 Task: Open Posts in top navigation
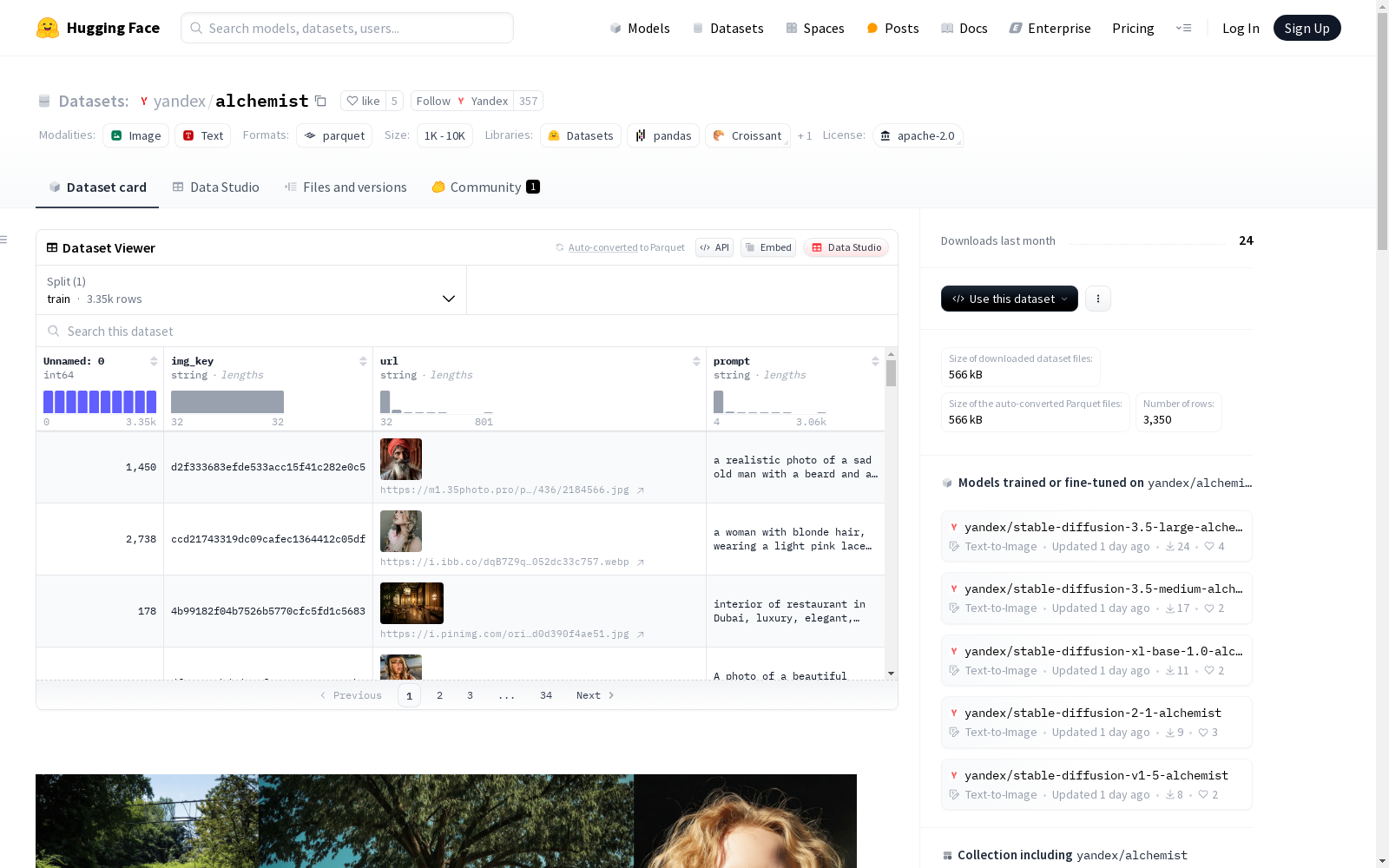[x=892, y=28]
